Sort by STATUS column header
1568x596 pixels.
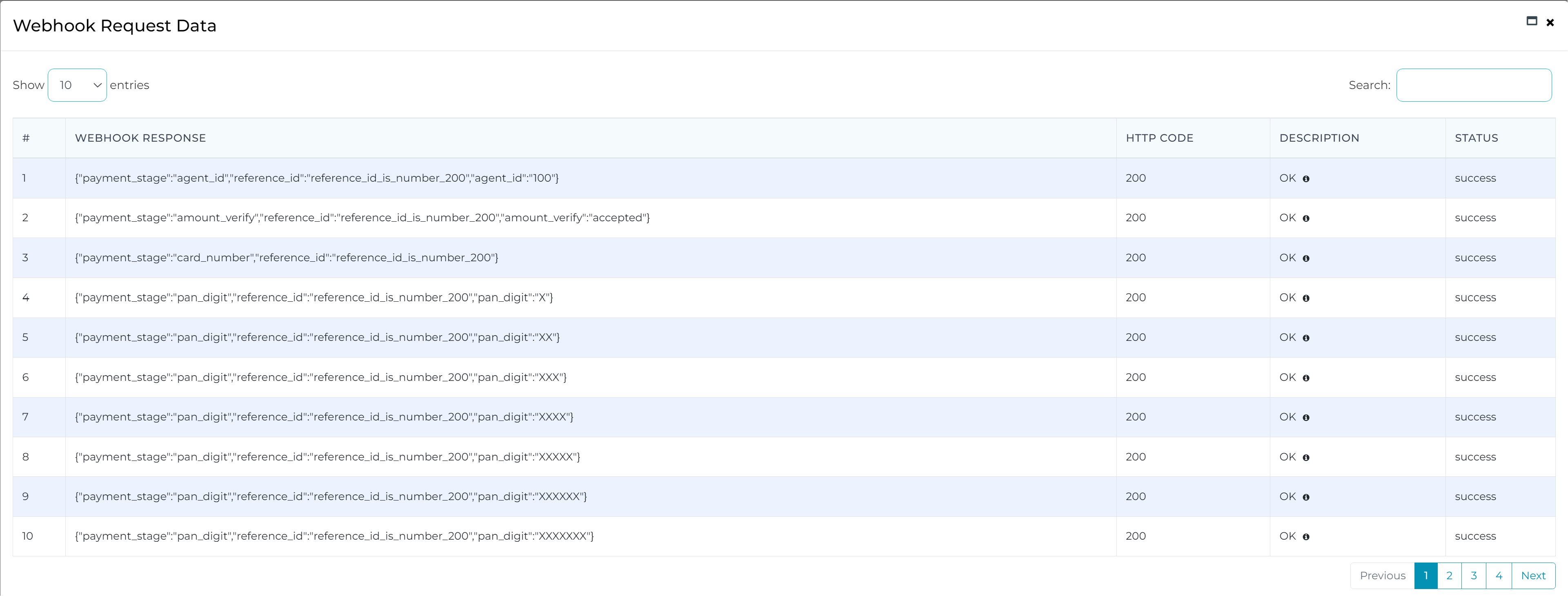(x=1501, y=138)
